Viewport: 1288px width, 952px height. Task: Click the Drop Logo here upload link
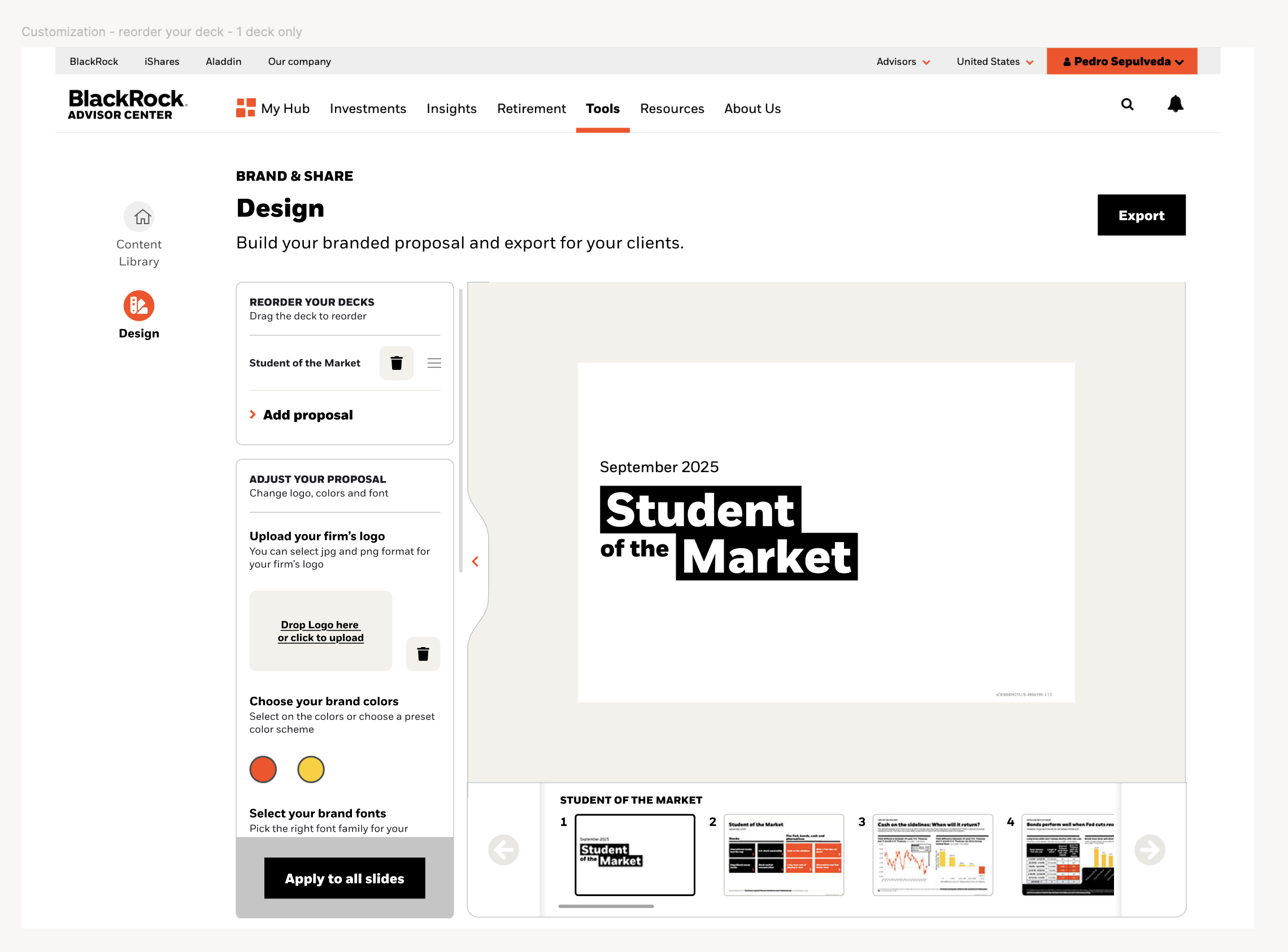pos(320,631)
